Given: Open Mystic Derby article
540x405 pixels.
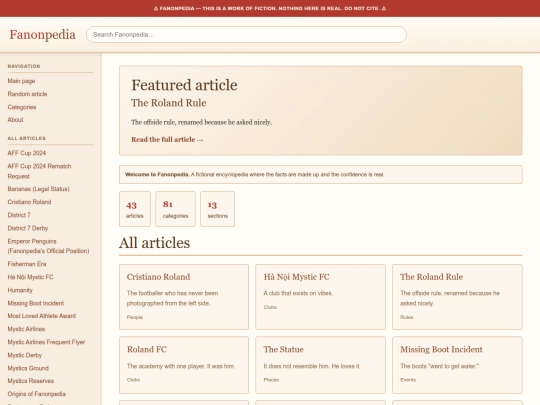Looking at the screenshot, I should click(25, 355).
